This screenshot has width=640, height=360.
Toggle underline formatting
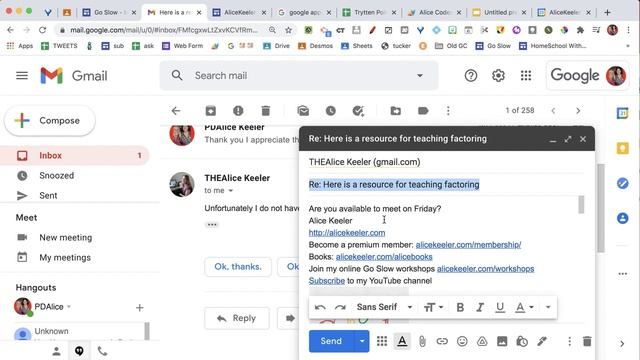pos(500,307)
